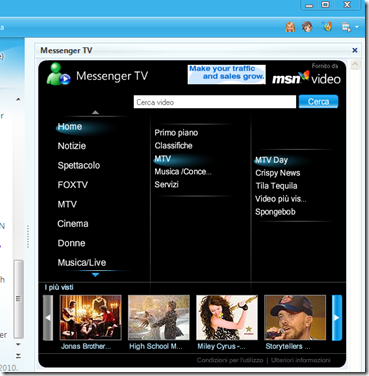Open the shield butterfly icon in toolbar

click(x=328, y=27)
